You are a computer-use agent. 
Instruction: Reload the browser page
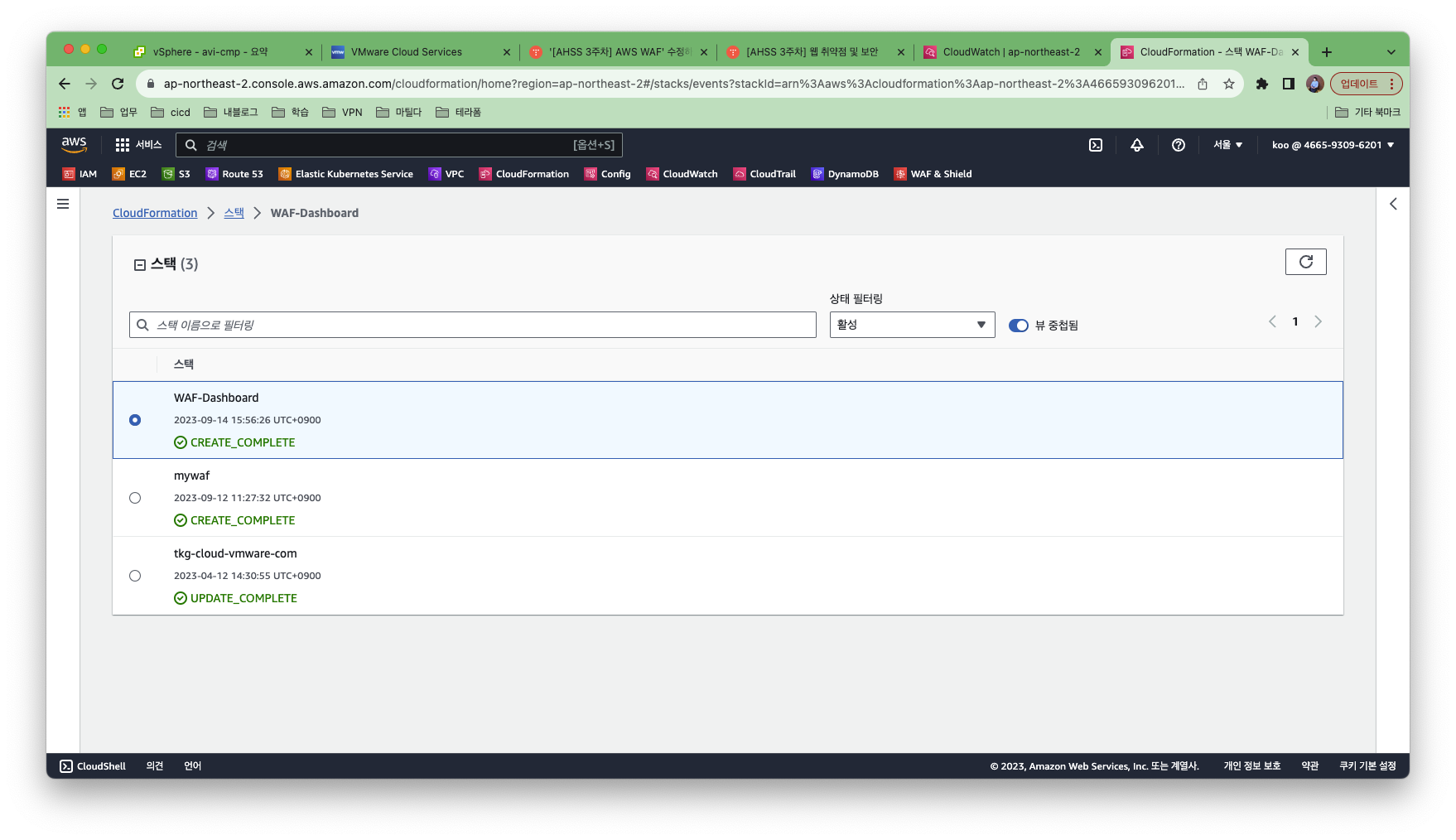coord(118,84)
